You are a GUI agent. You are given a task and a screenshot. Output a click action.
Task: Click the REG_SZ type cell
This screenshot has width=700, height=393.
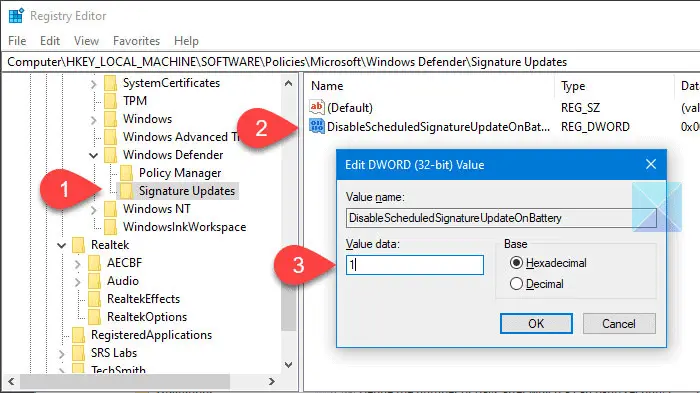point(580,108)
